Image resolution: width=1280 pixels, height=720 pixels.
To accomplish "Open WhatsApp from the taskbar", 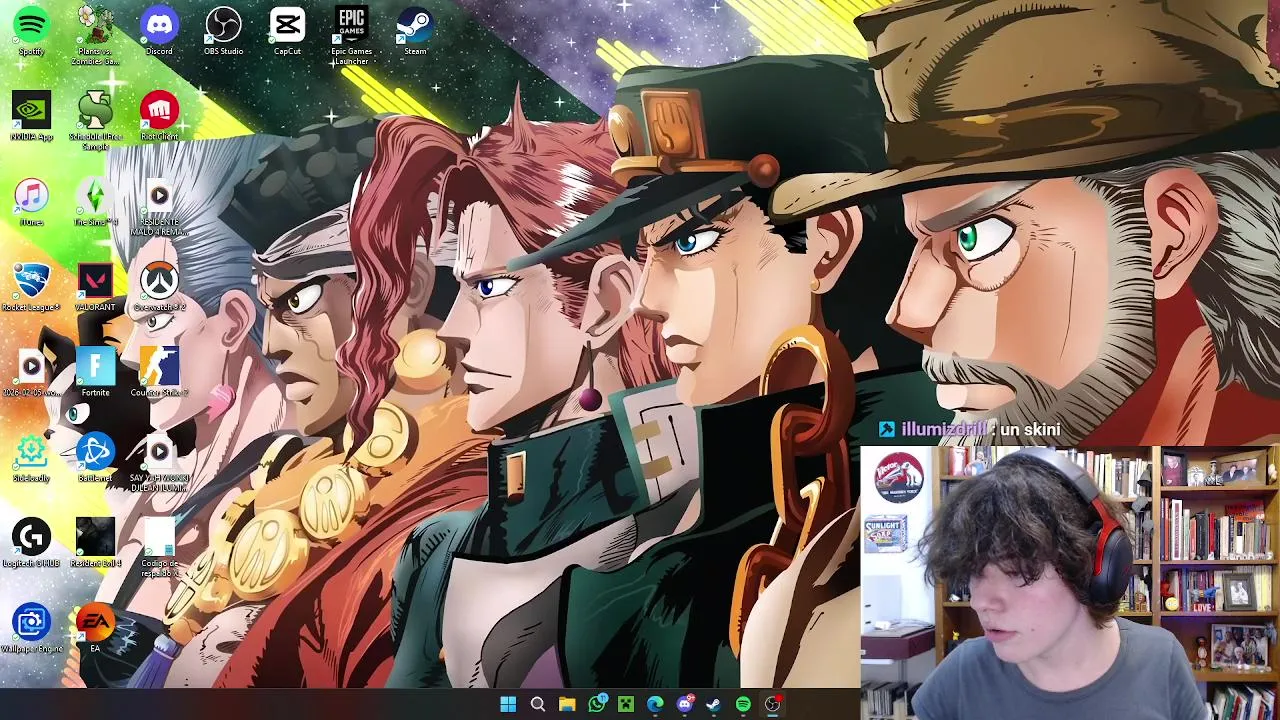I will tap(597, 705).
